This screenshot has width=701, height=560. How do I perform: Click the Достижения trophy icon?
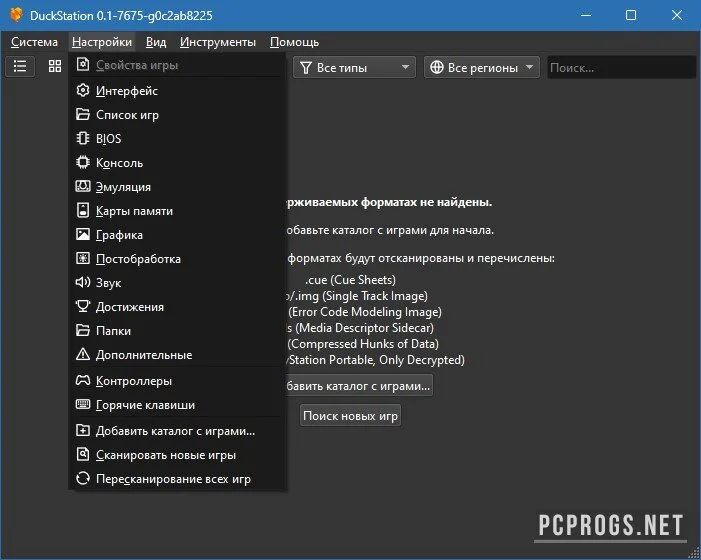(83, 307)
